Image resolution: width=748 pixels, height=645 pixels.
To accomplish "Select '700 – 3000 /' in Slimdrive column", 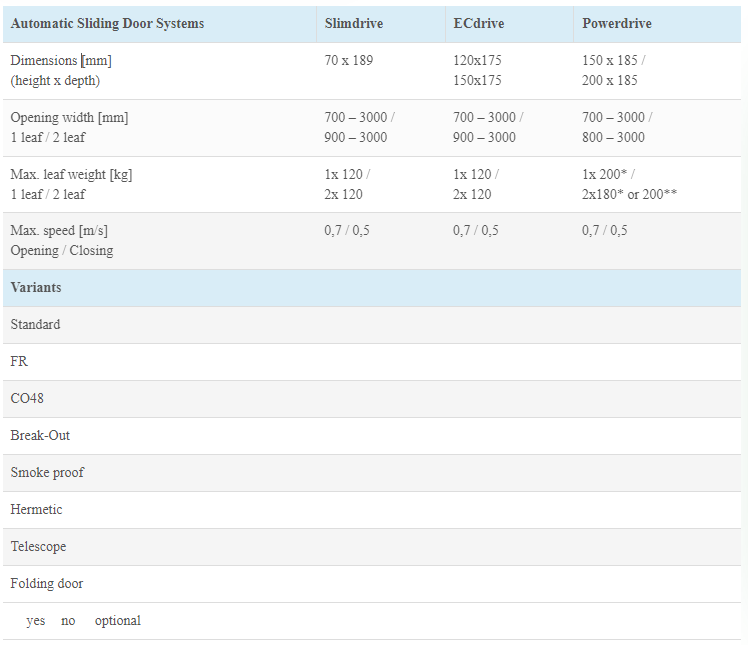I will tap(359, 117).
